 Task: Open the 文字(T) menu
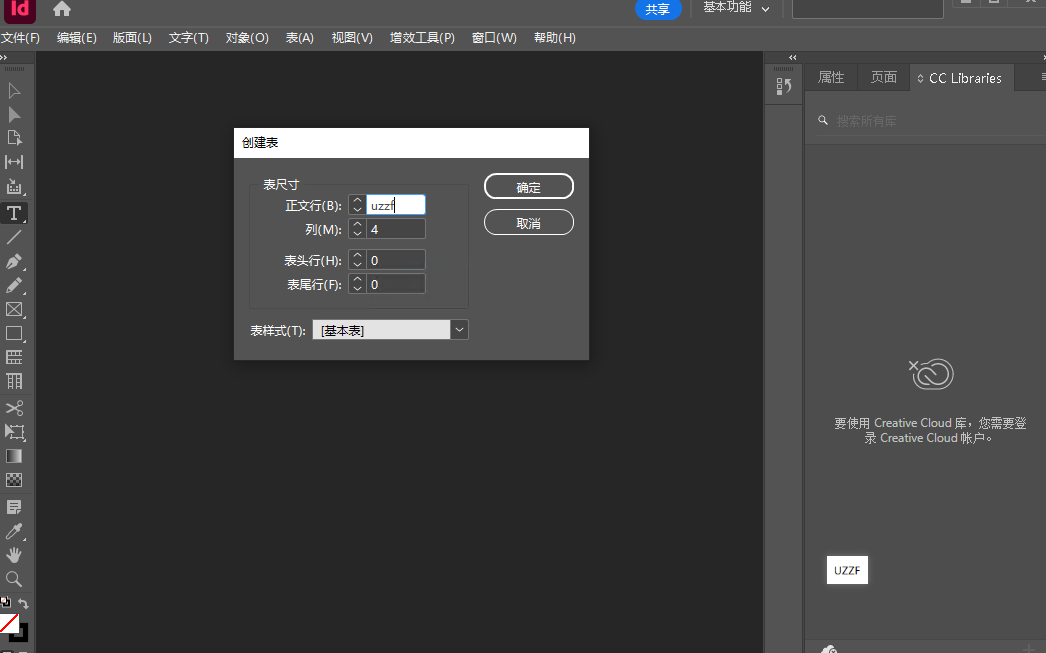(189, 38)
